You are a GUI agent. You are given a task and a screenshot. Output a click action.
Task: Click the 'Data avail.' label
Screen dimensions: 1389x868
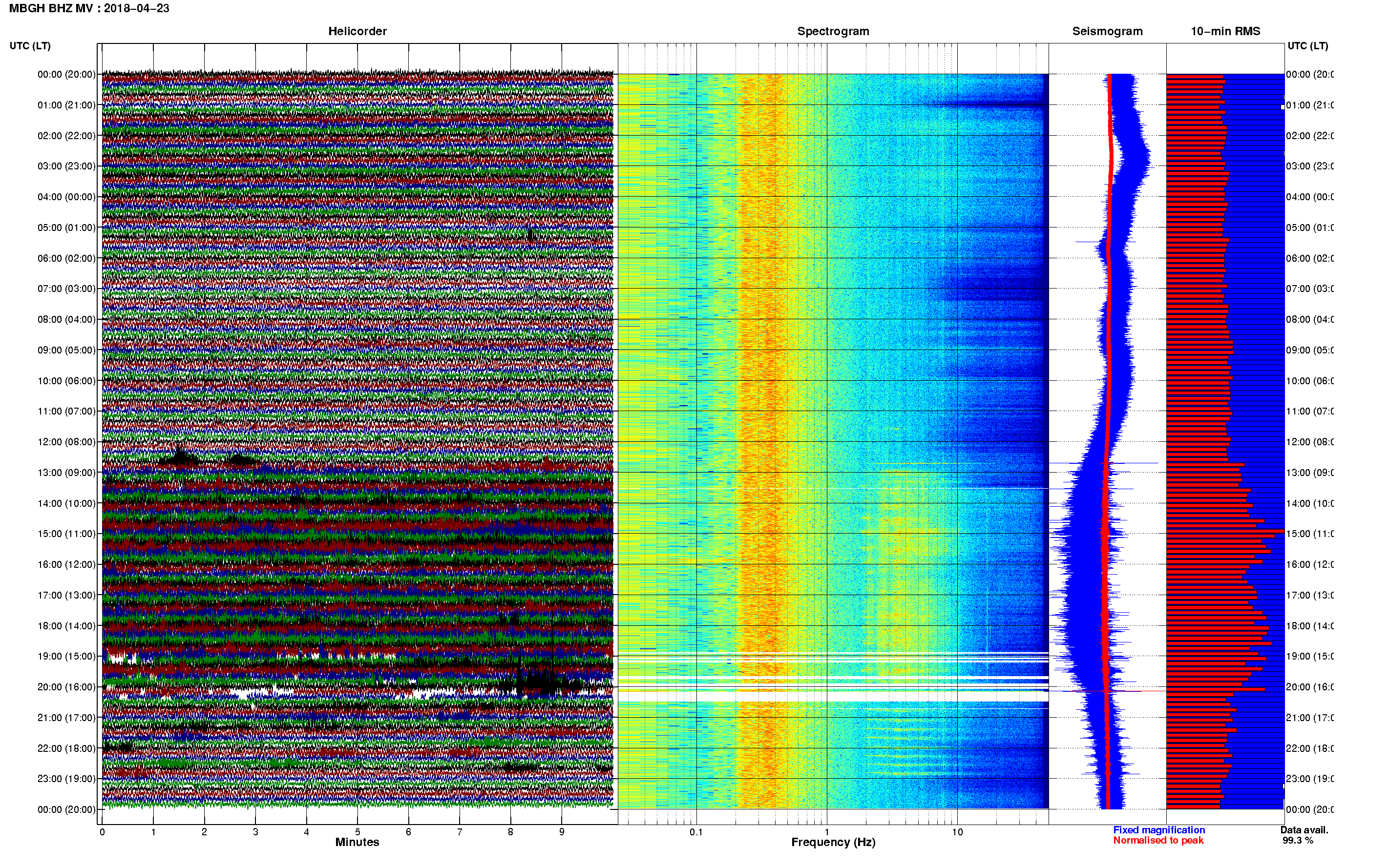coord(1304,830)
